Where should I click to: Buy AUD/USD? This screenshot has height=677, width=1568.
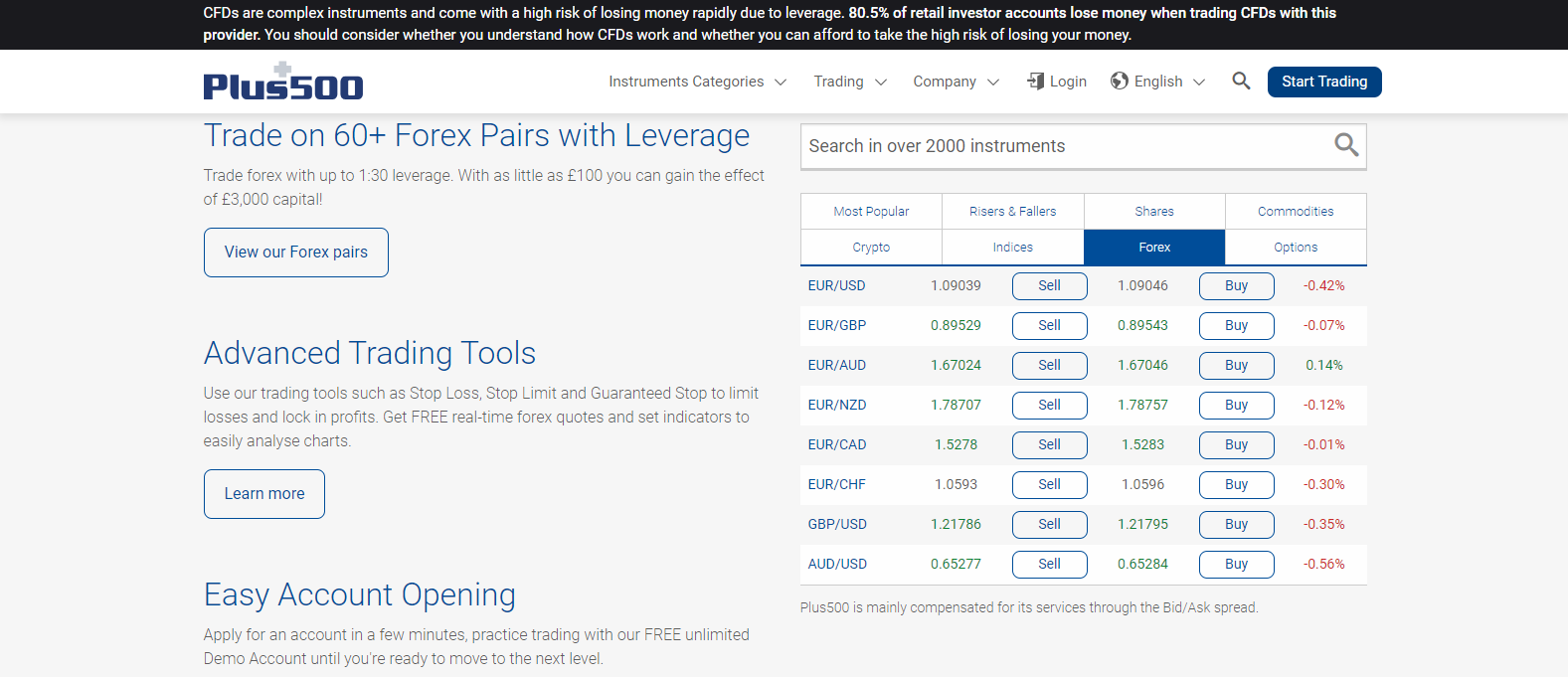point(1237,565)
